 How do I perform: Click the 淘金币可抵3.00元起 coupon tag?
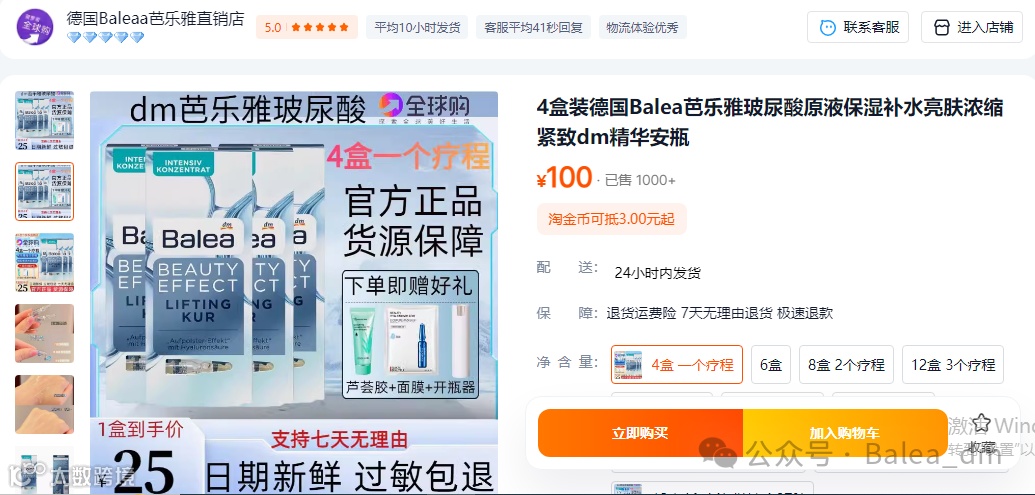[x=611, y=219]
